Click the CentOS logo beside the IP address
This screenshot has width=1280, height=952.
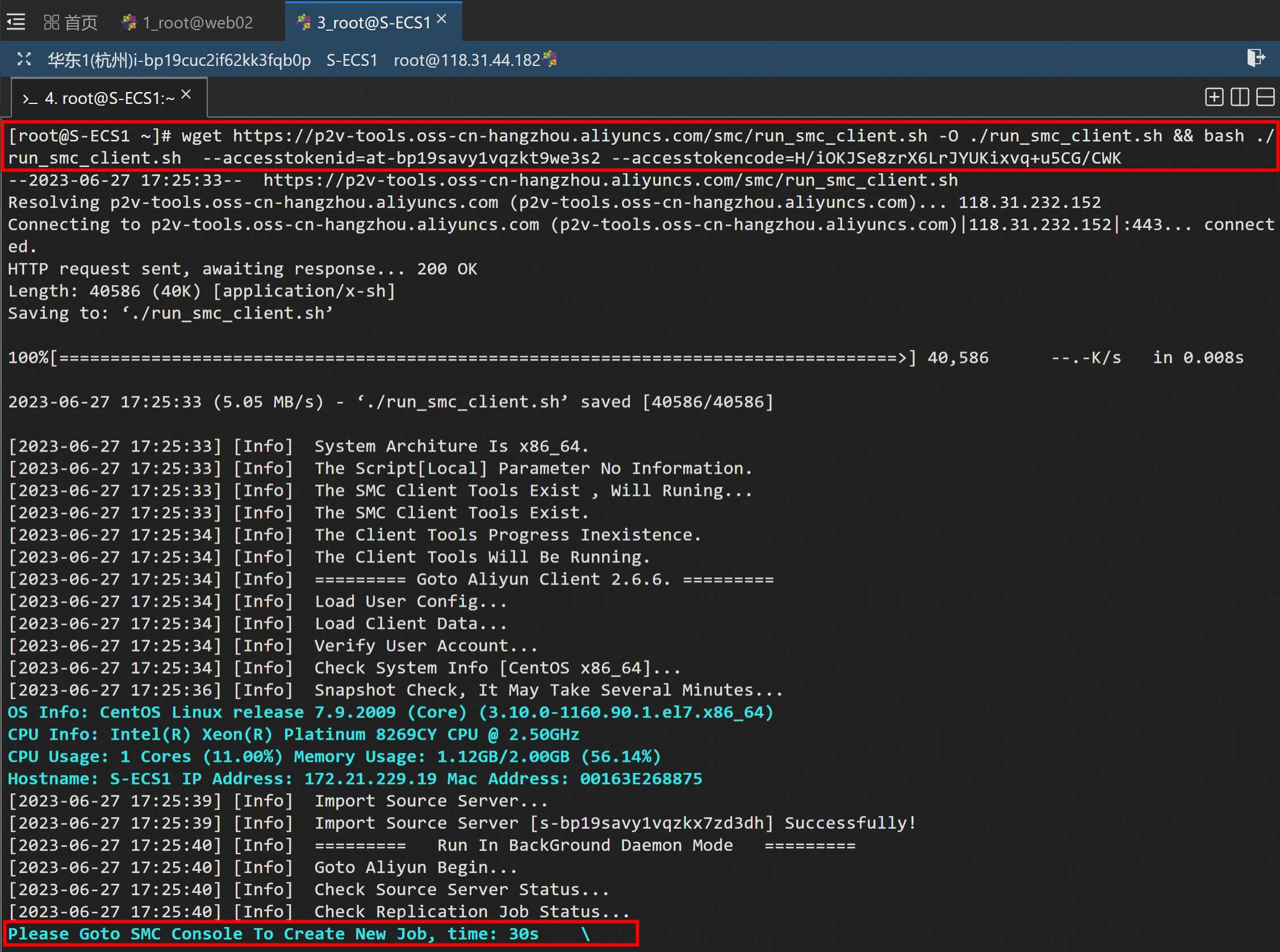(550, 58)
